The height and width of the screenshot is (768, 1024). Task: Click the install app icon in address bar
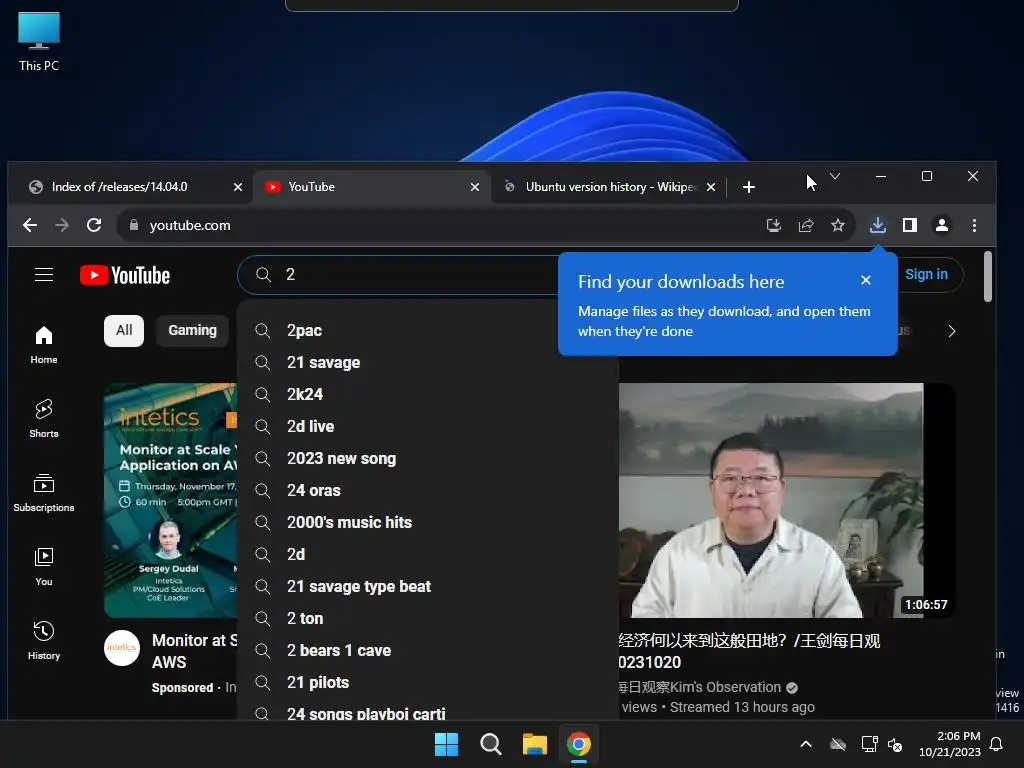click(774, 225)
